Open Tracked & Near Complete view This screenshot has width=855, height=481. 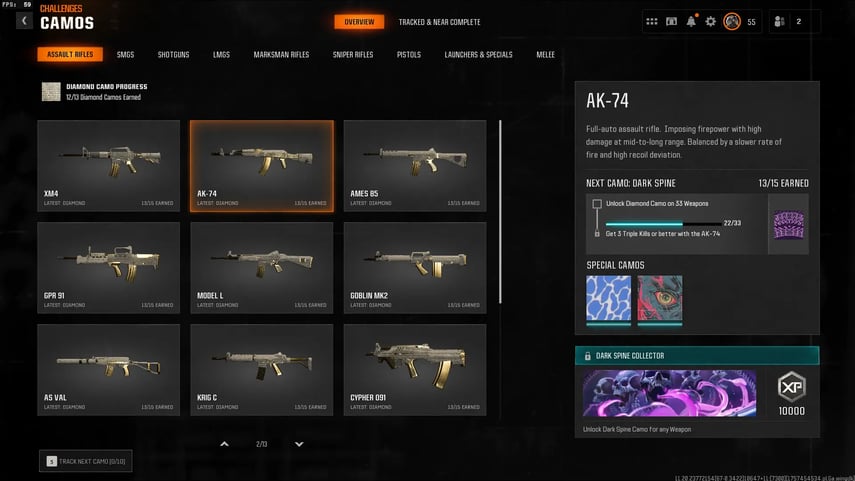(439, 22)
